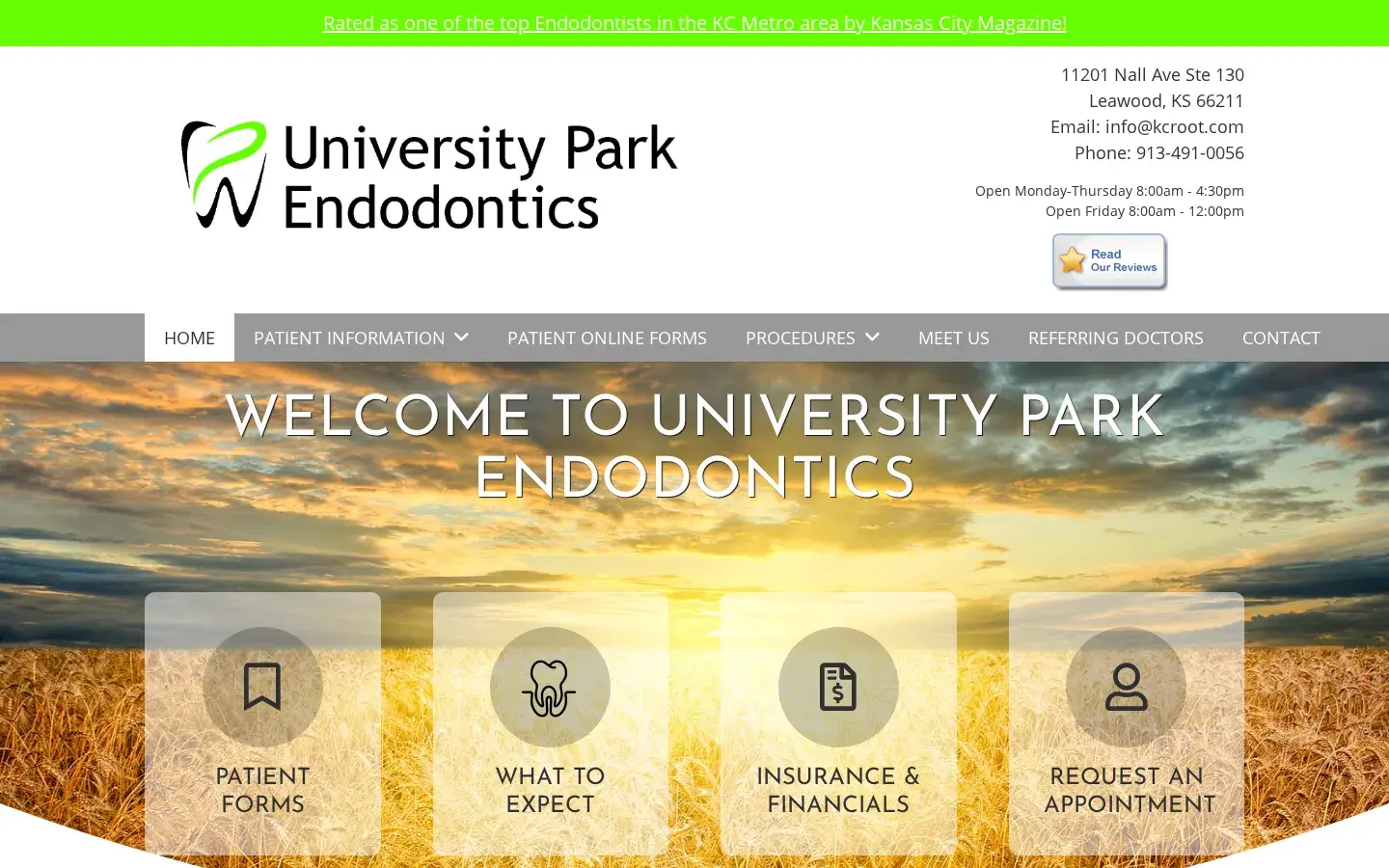Click the Welcome to University Park Endodontics heading
This screenshot has height=868, width=1389.
click(694, 447)
